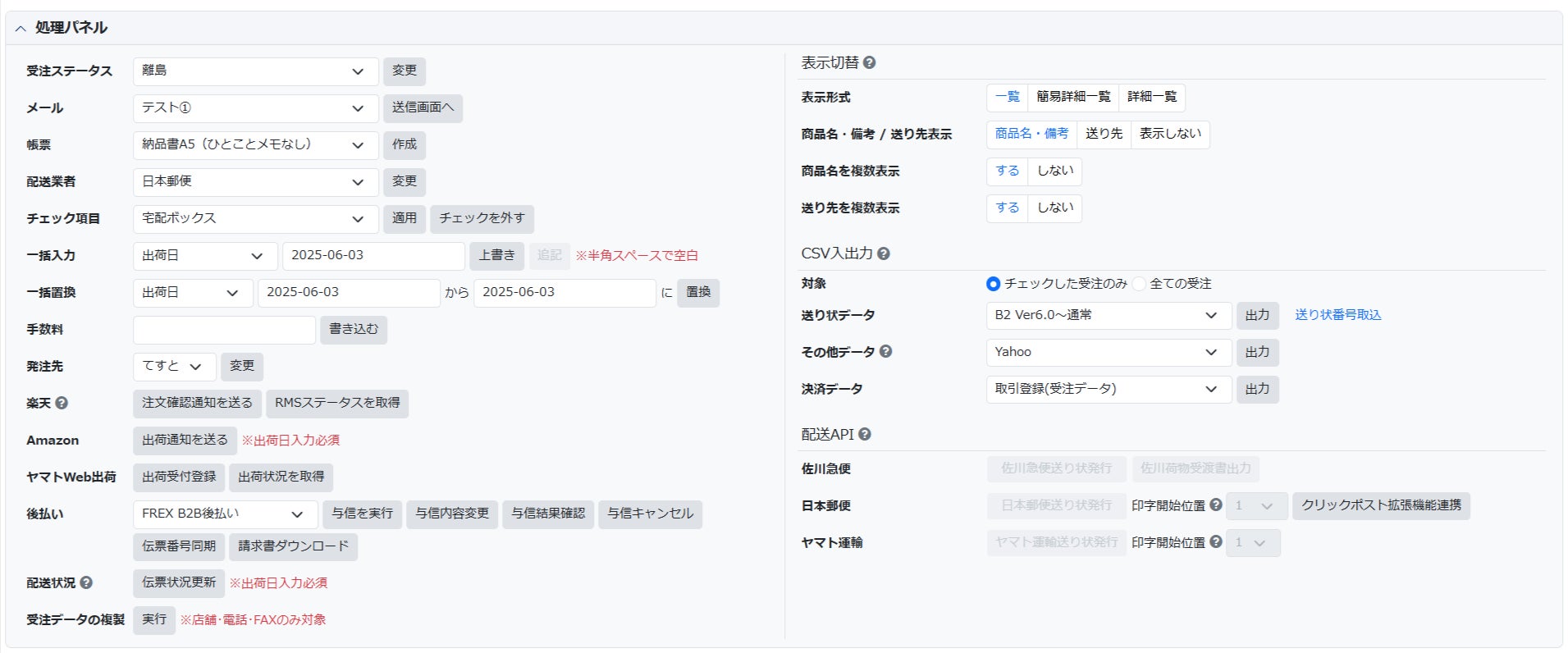Focus 一括入力 date field 2025-06-03

(x=373, y=256)
